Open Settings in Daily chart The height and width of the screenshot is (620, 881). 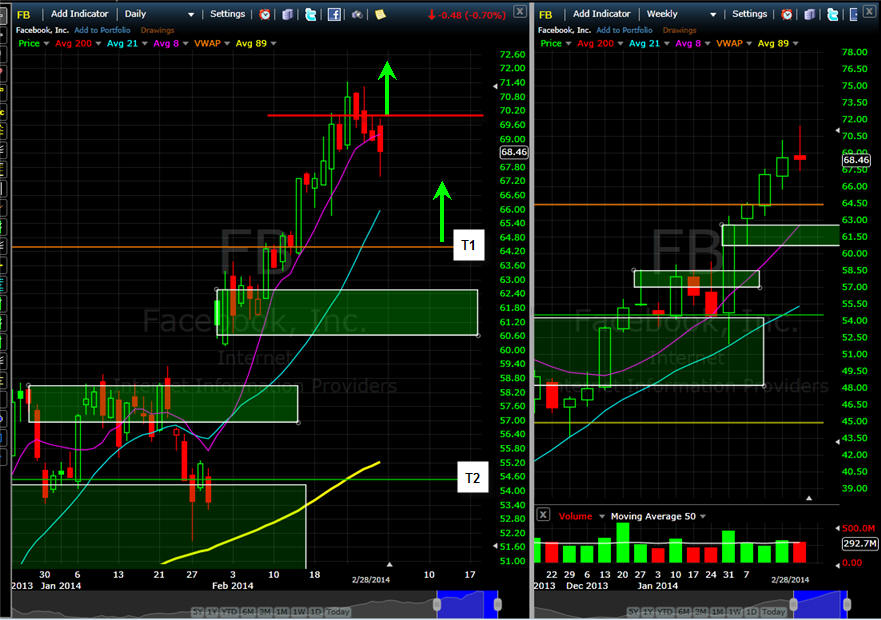227,13
